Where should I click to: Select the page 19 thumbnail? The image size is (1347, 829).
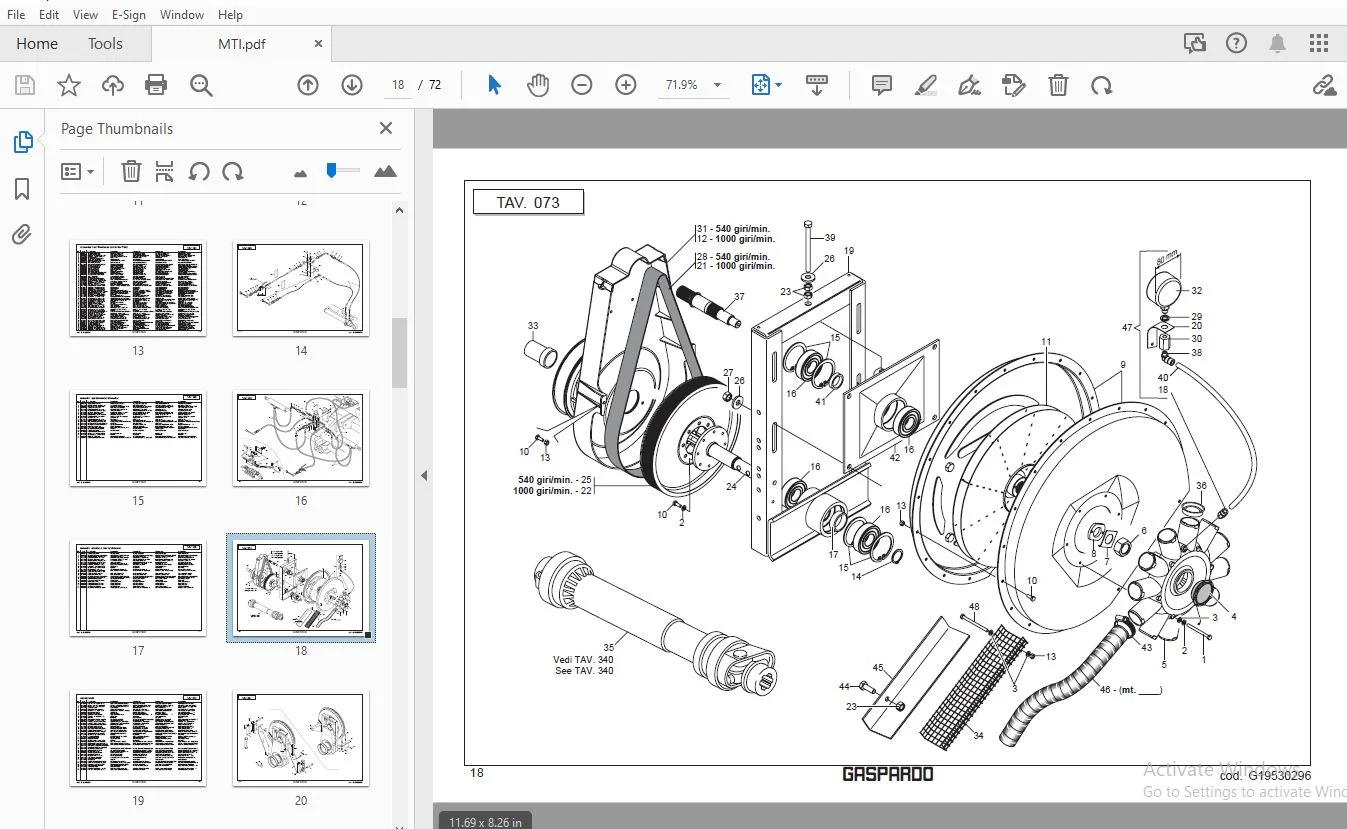click(138, 738)
